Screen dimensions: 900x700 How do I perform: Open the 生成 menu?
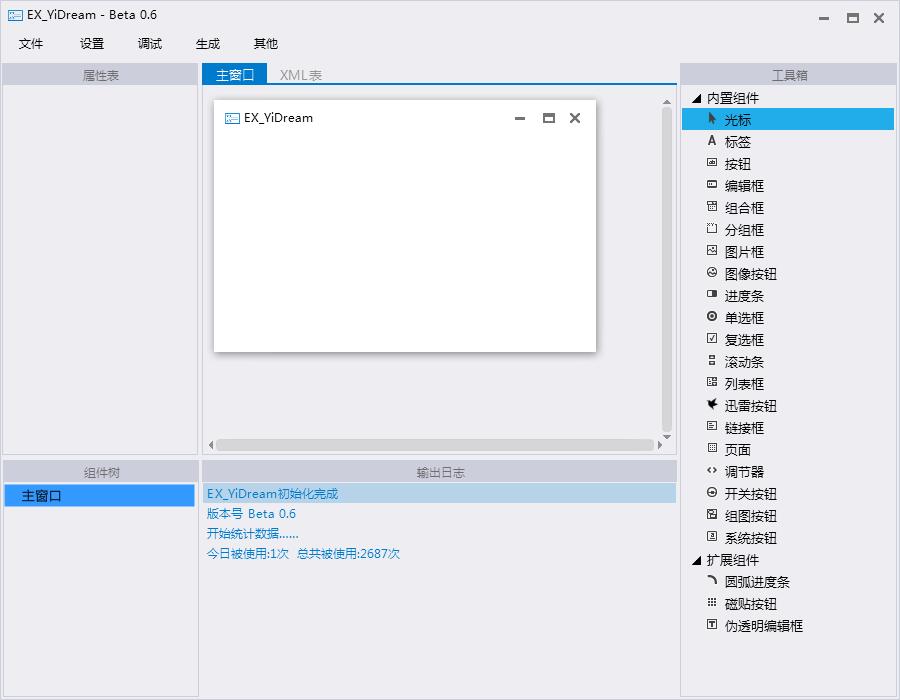[x=208, y=44]
